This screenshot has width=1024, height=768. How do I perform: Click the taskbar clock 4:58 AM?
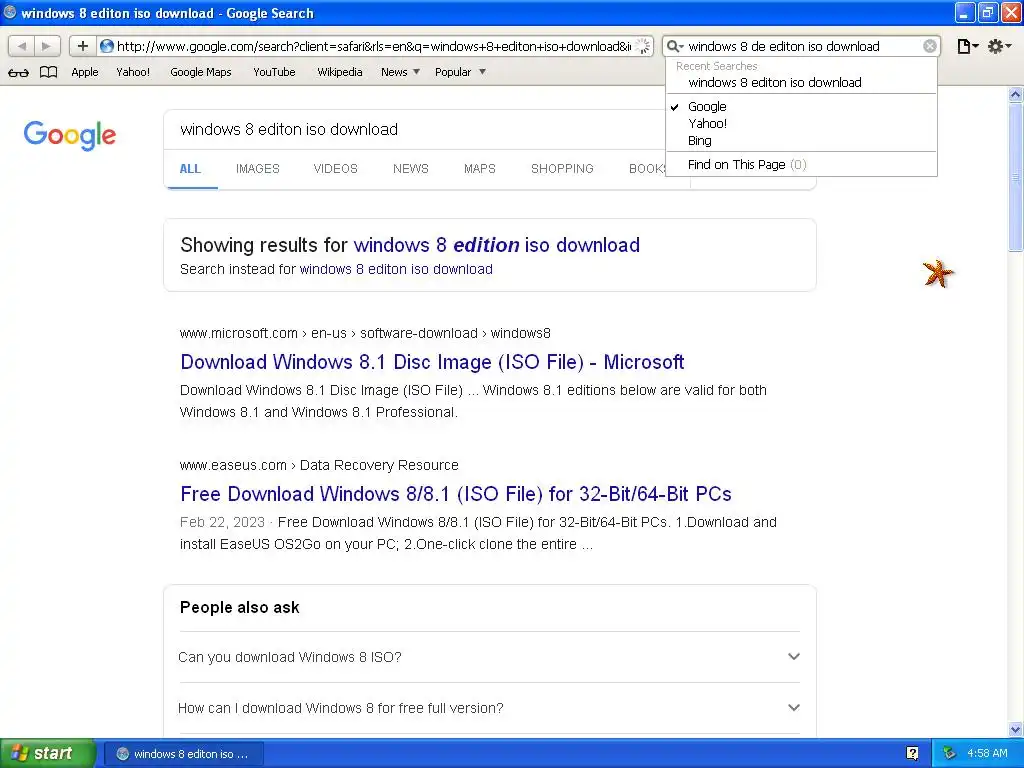[x=987, y=753]
